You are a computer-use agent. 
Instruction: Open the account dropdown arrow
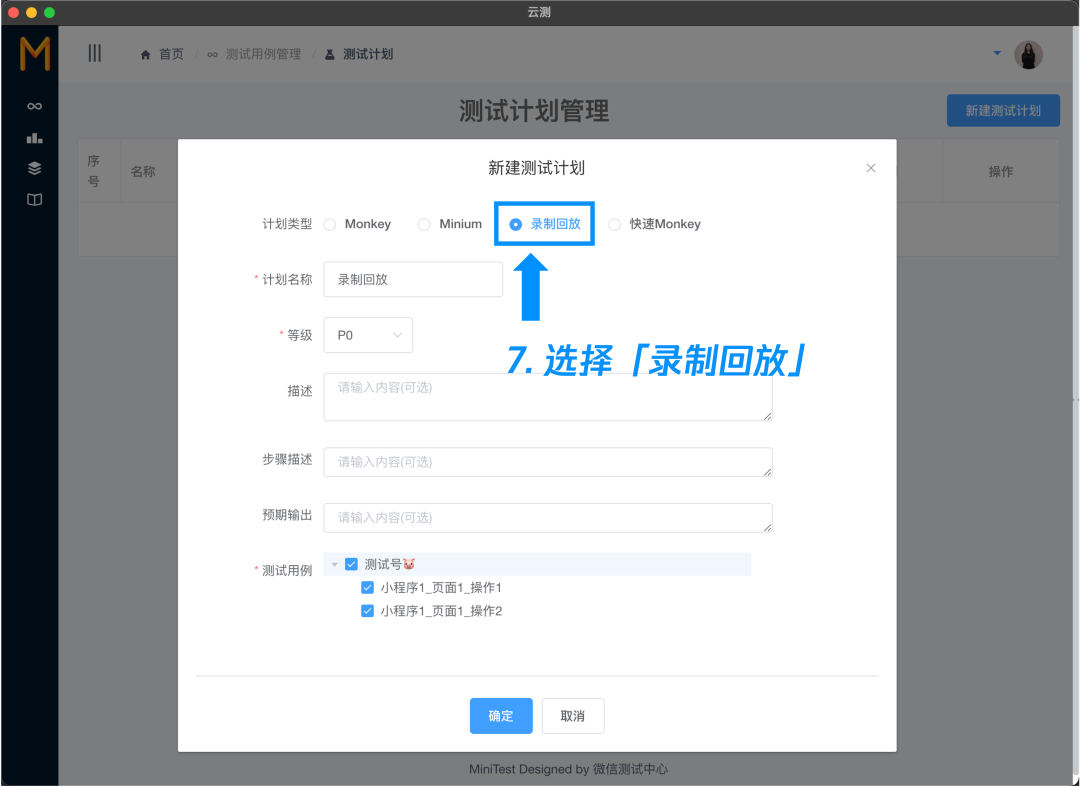(997, 53)
